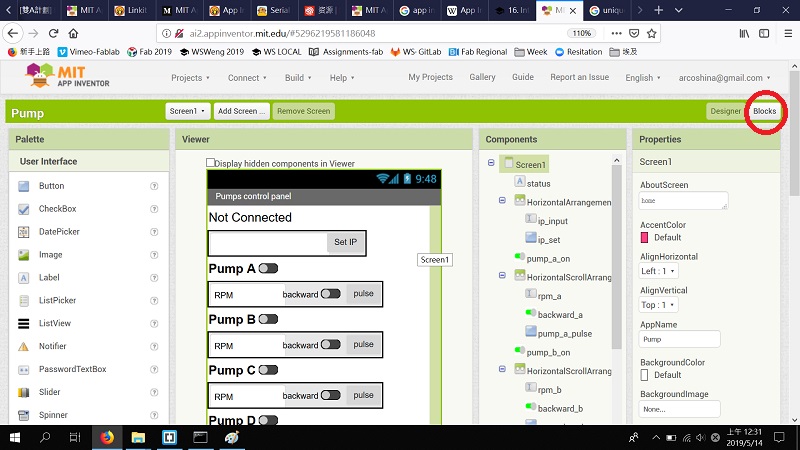This screenshot has width=800, height=450.
Task: Open help for Label component
Action: click(154, 278)
